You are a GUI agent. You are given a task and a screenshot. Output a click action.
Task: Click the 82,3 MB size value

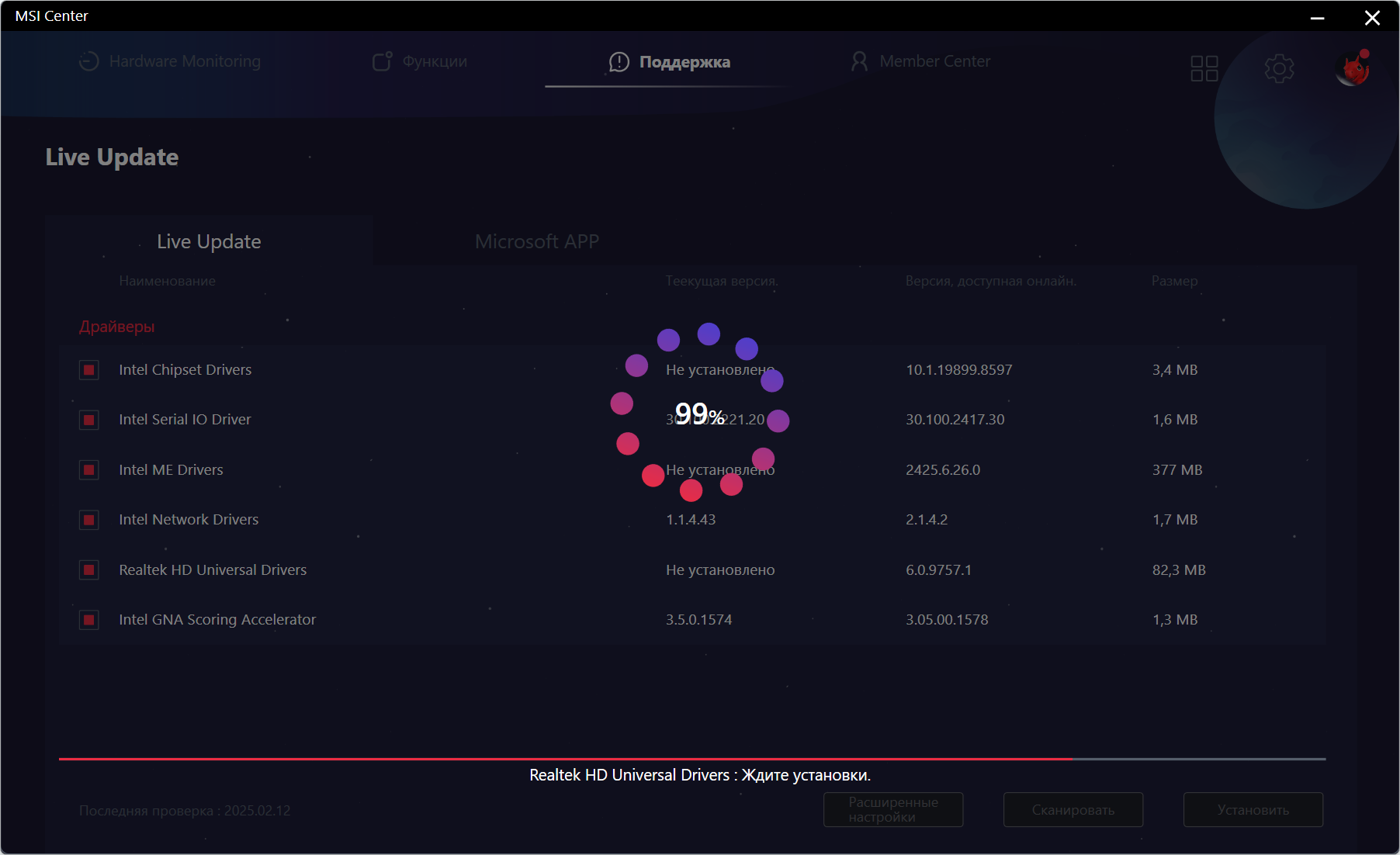pos(1179,570)
